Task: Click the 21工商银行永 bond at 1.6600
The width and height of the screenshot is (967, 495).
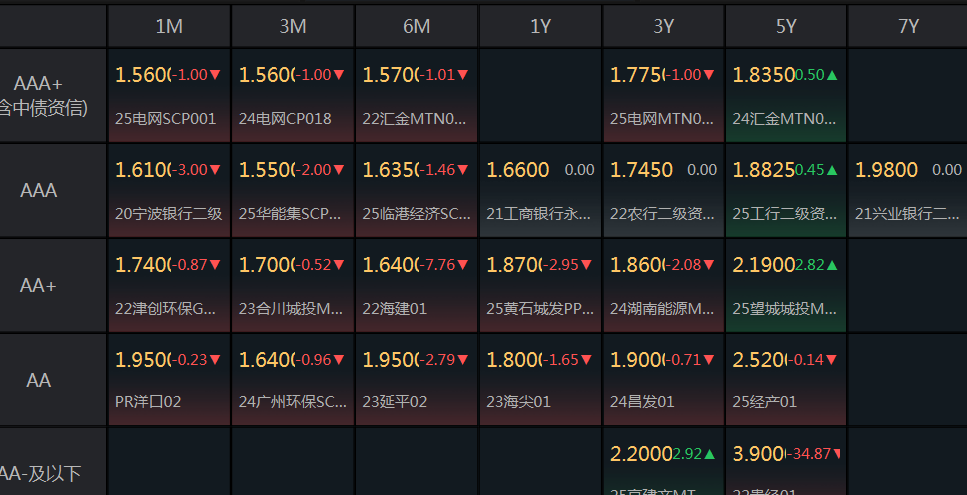Action: pyautogui.click(x=540, y=190)
